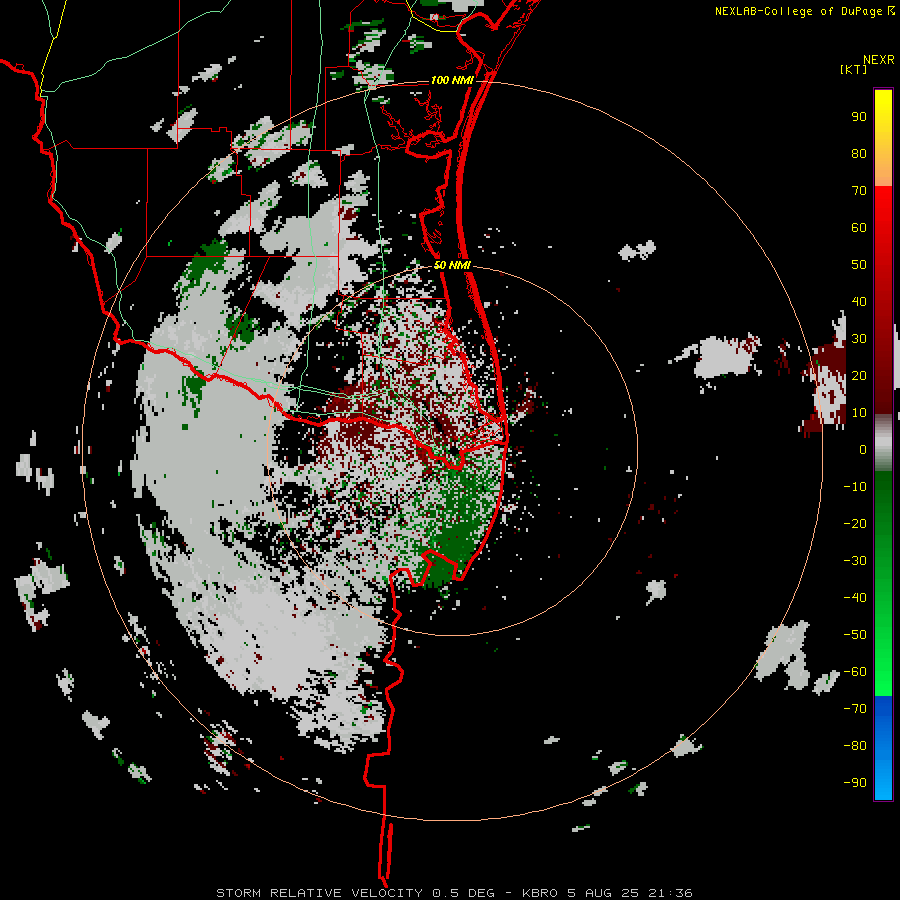Click the 50 NMI range ring label
Screen dimensions: 900x900
[452, 265]
